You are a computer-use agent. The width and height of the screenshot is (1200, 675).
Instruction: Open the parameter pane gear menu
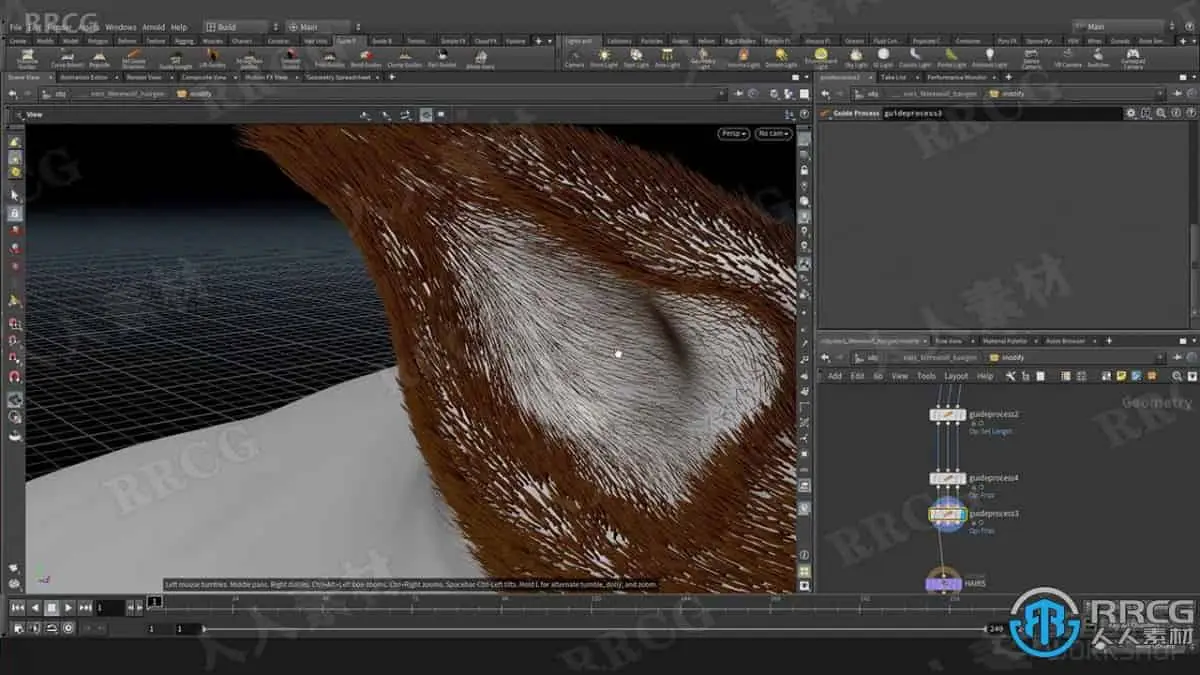(1131, 114)
